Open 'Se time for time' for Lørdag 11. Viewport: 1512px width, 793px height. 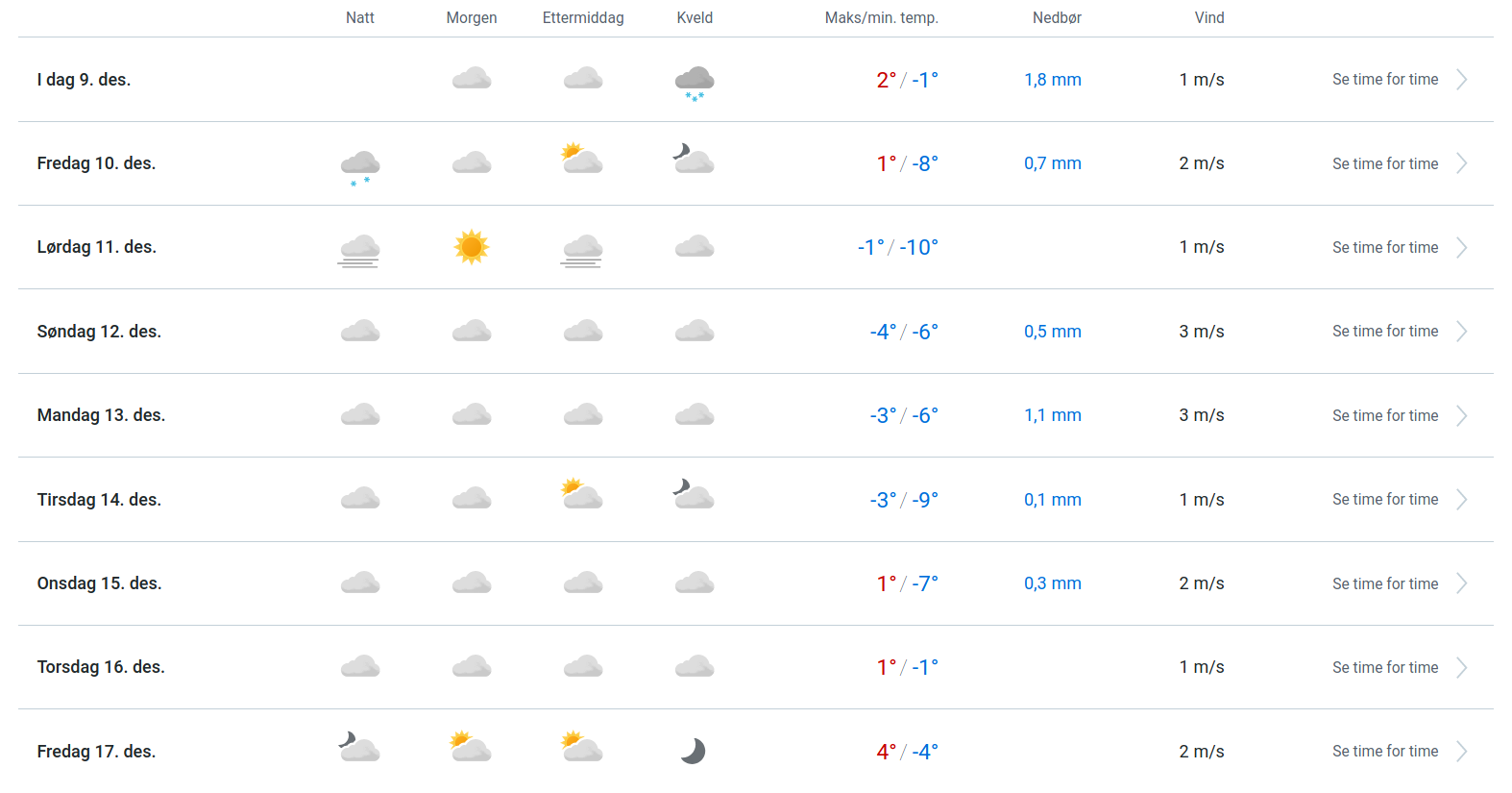point(1385,248)
